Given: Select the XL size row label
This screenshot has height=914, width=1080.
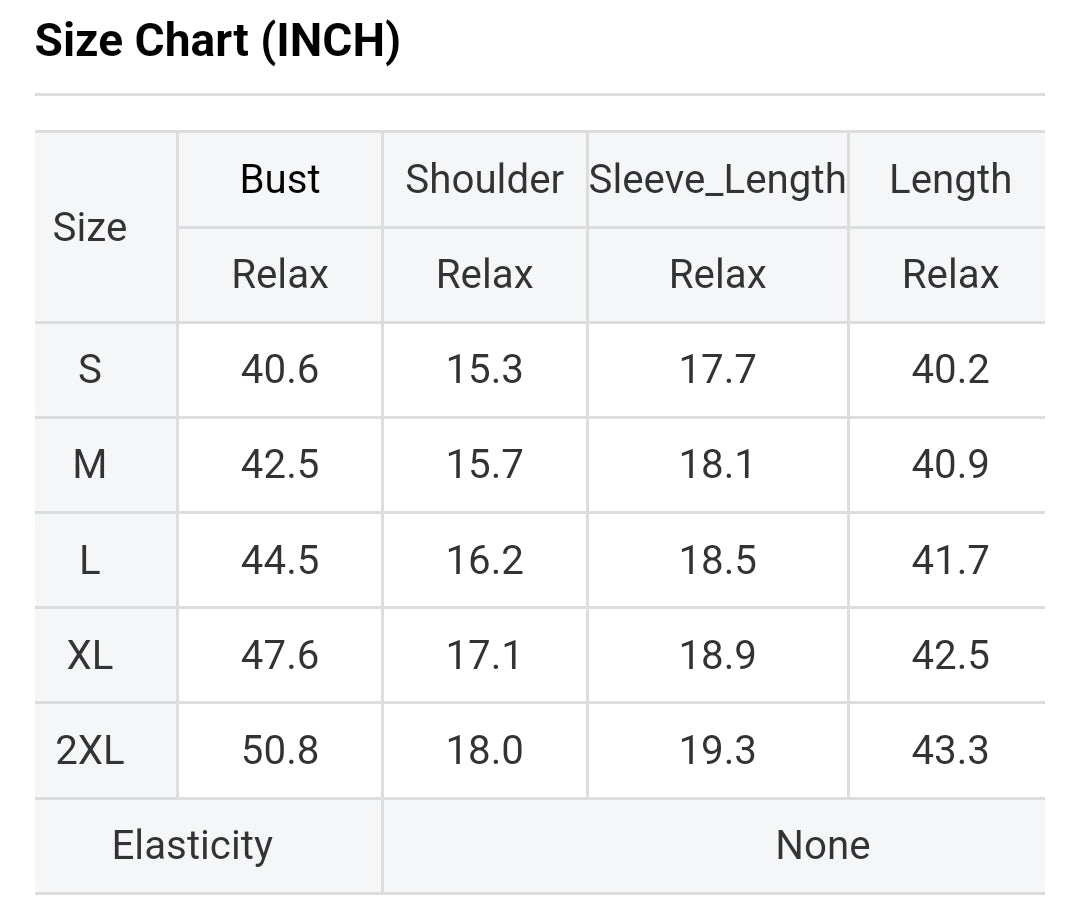Looking at the screenshot, I should pyautogui.click(x=90, y=655).
